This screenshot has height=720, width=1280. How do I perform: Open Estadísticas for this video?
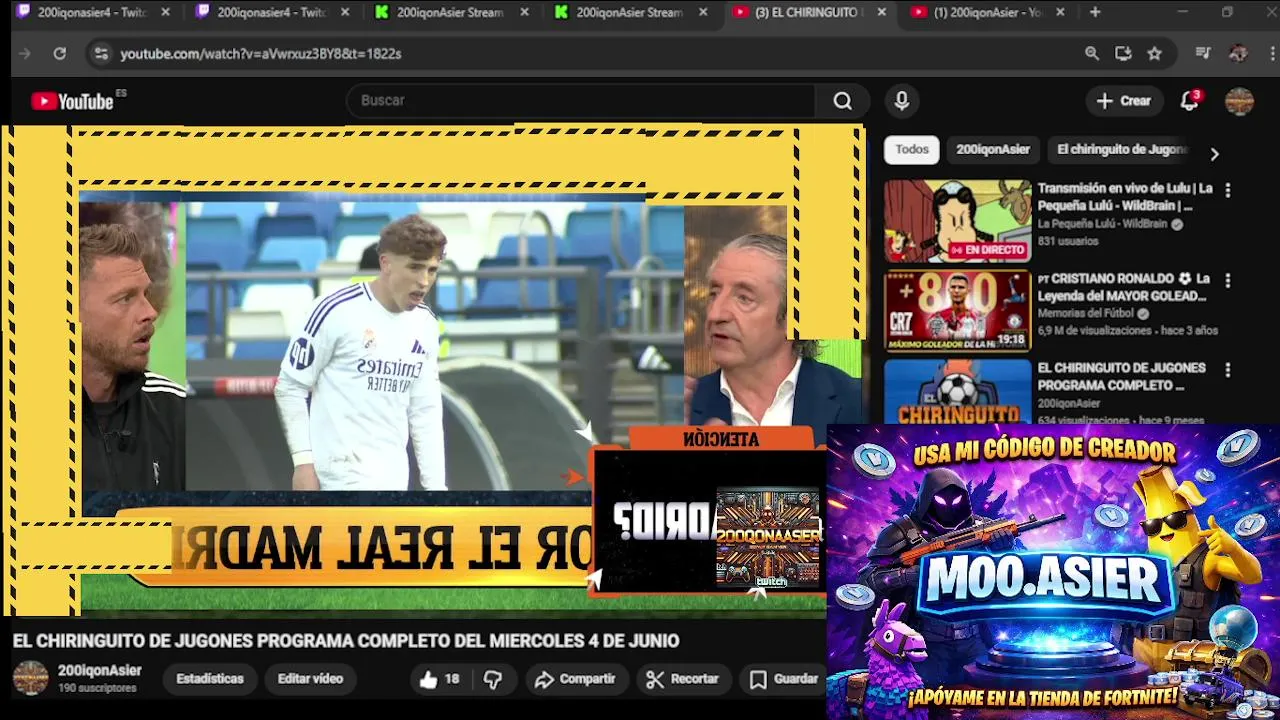click(210, 679)
